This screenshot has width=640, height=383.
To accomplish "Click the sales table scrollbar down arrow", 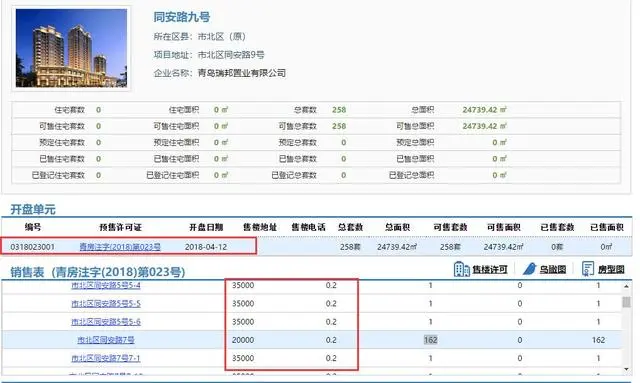I will 626,369.
